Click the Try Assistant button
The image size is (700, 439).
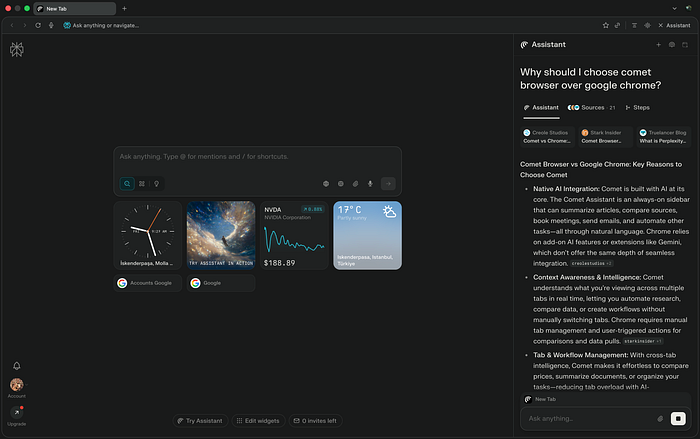pyautogui.click(x=199, y=421)
